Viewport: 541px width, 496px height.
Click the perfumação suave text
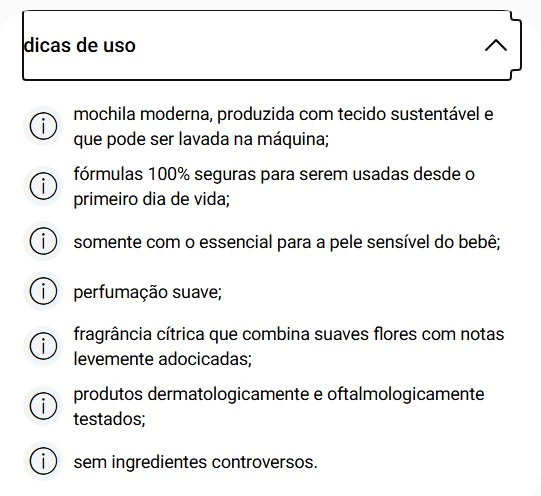pyautogui.click(x=148, y=292)
